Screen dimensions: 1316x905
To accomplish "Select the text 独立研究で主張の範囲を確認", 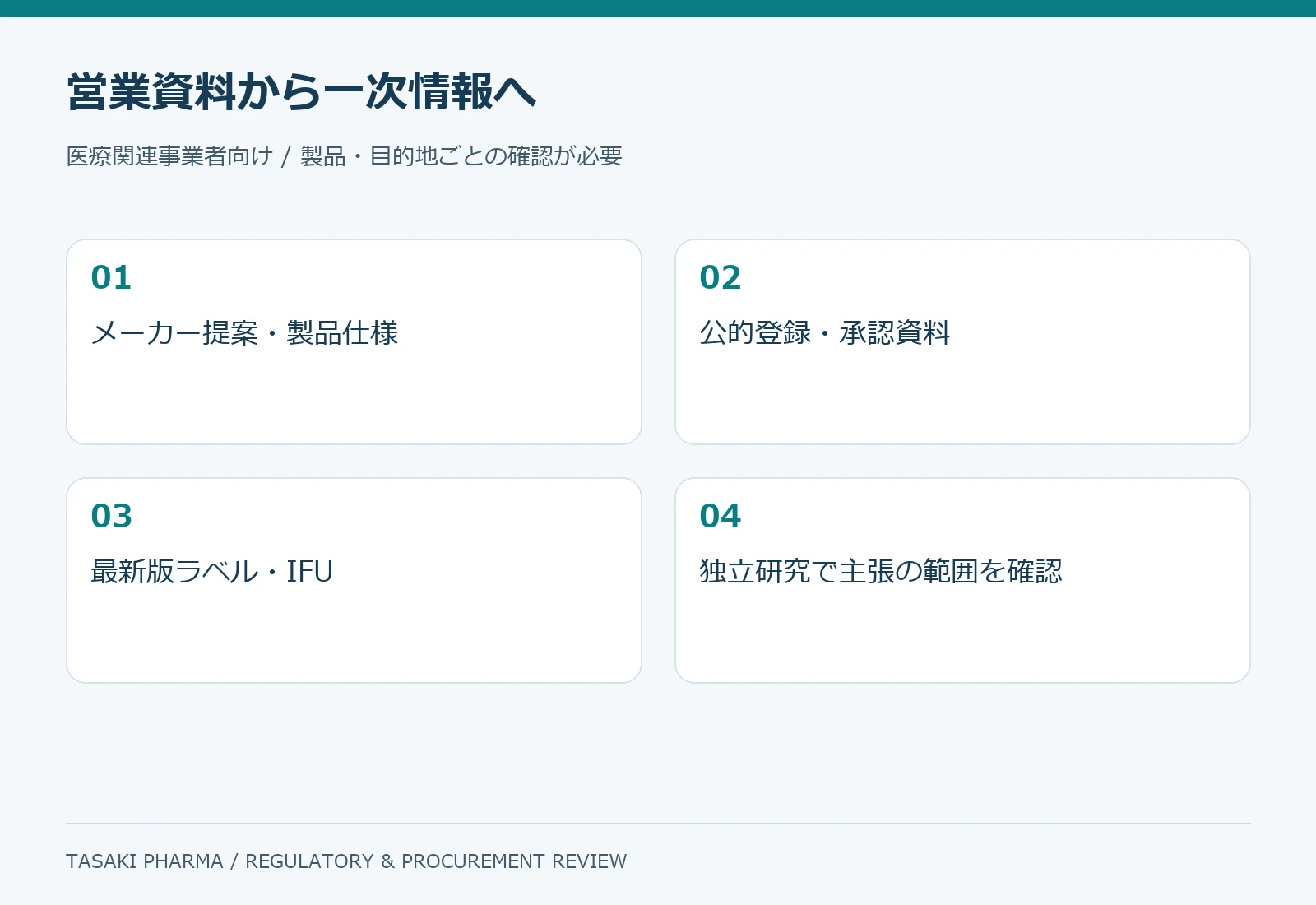I will coord(881,572).
